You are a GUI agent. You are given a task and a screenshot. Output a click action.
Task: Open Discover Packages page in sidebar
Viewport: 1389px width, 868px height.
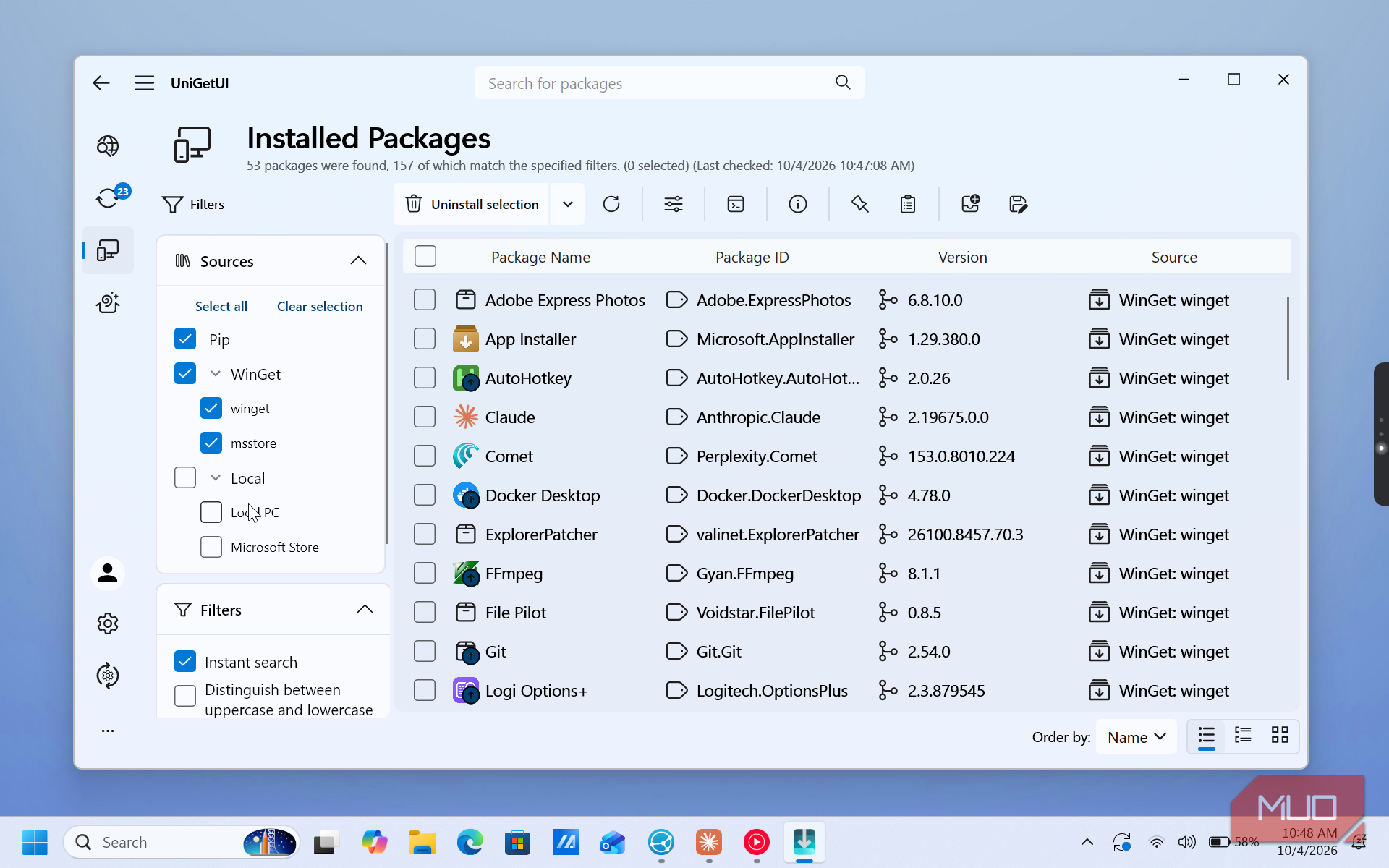pos(108,146)
